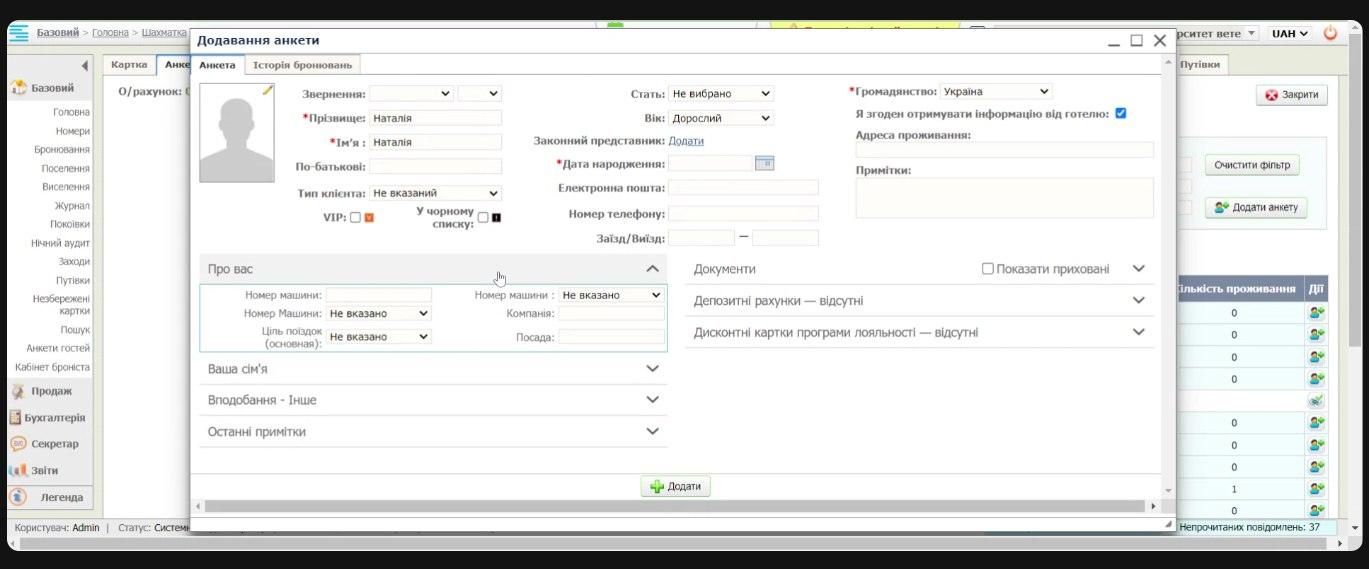
Task: Open the Громадянство dropdown
Action: click(x=995, y=91)
